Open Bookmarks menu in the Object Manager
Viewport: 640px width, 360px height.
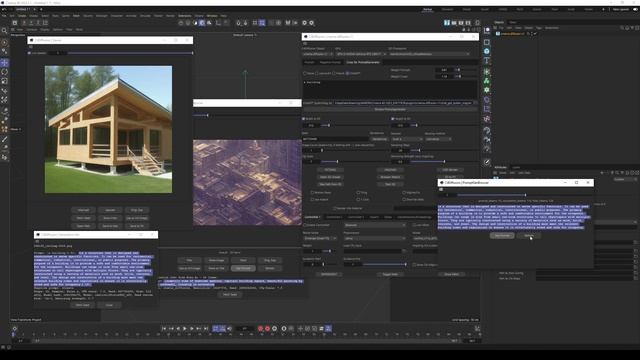(x=551, y=28)
